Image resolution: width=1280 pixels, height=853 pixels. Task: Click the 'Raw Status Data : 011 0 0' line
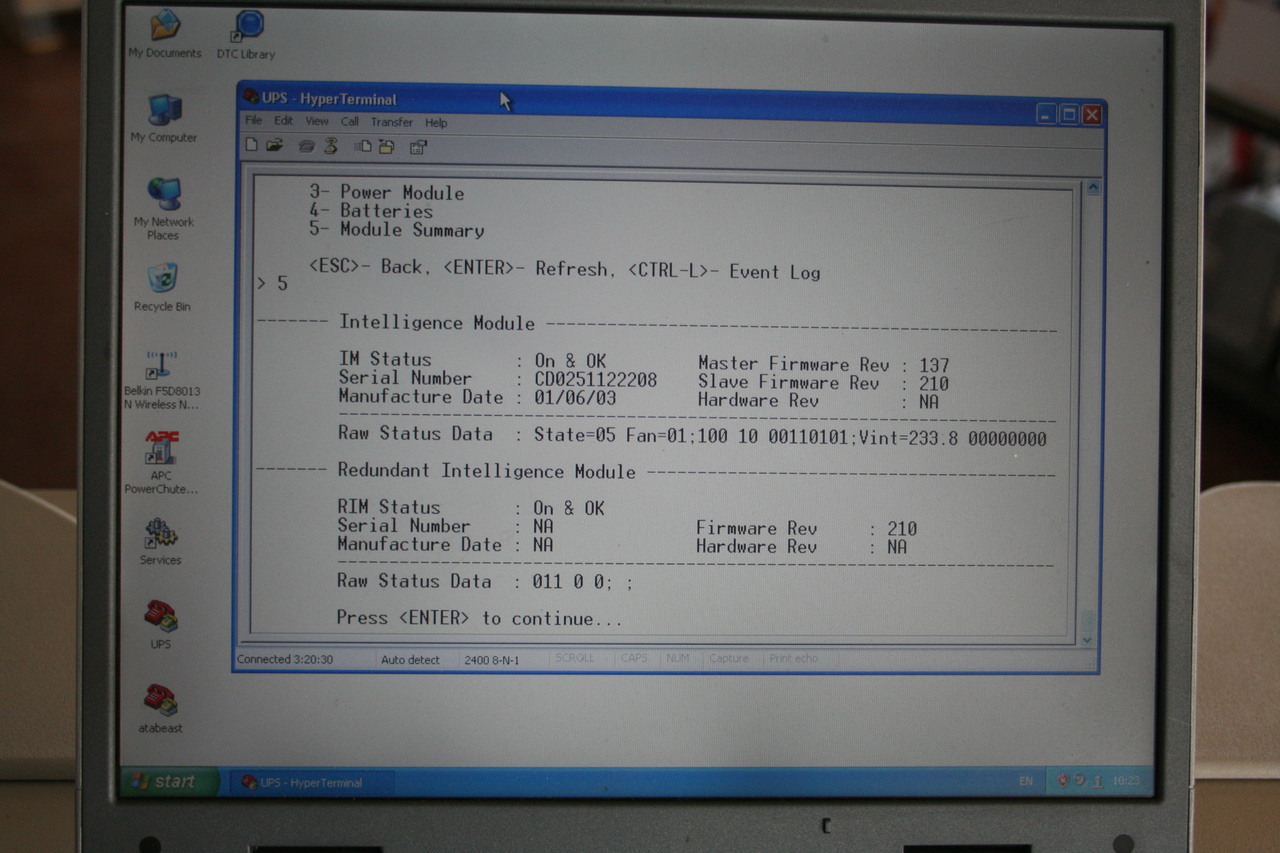485,582
